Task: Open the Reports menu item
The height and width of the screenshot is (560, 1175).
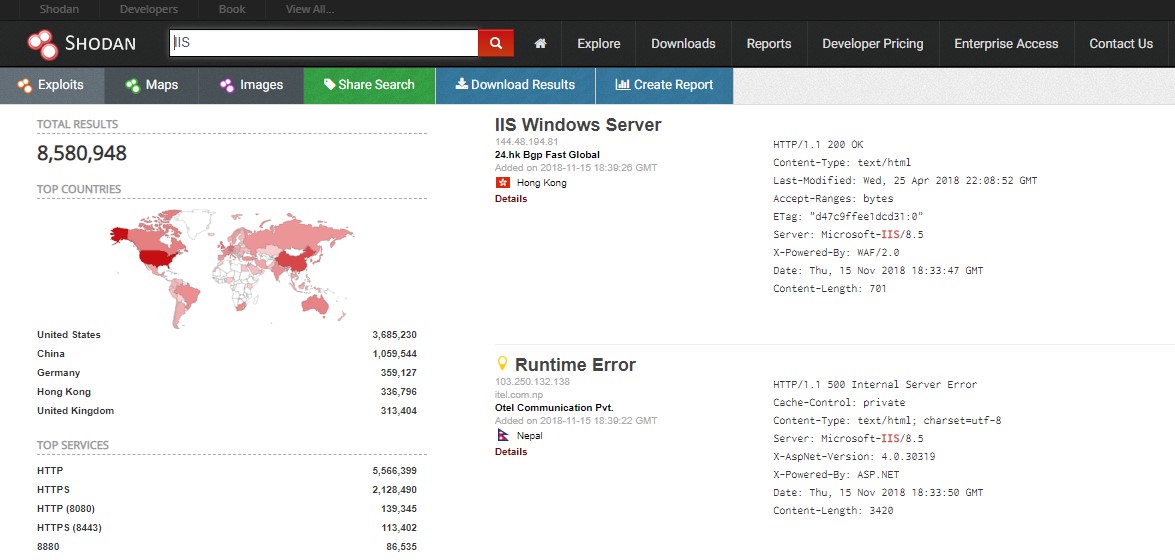Action: click(x=769, y=43)
